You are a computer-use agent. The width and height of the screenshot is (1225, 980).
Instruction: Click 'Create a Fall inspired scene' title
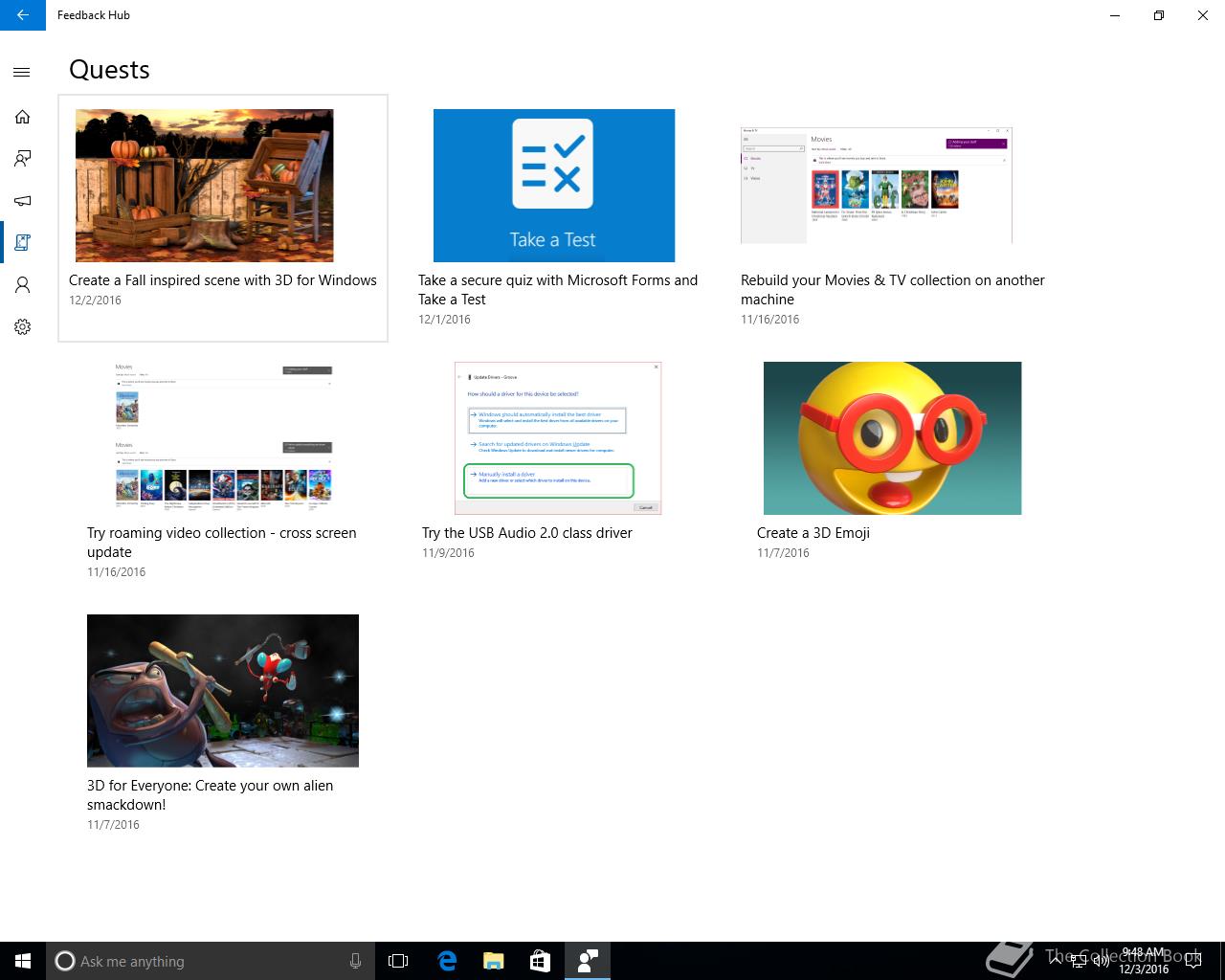(x=223, y=280)
